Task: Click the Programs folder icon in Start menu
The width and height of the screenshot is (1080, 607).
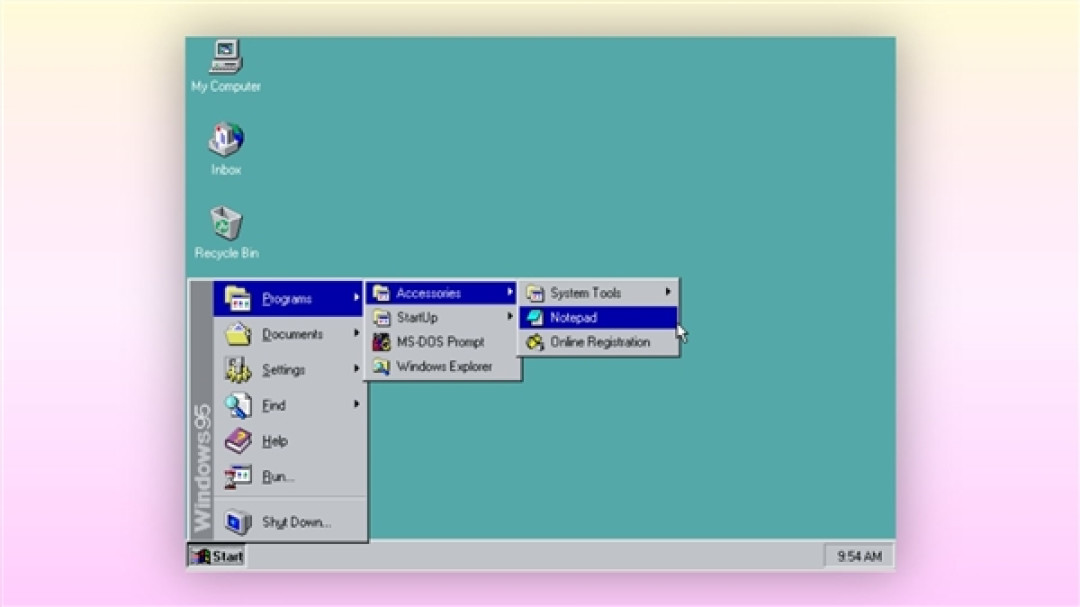Action: pos(238,299)
